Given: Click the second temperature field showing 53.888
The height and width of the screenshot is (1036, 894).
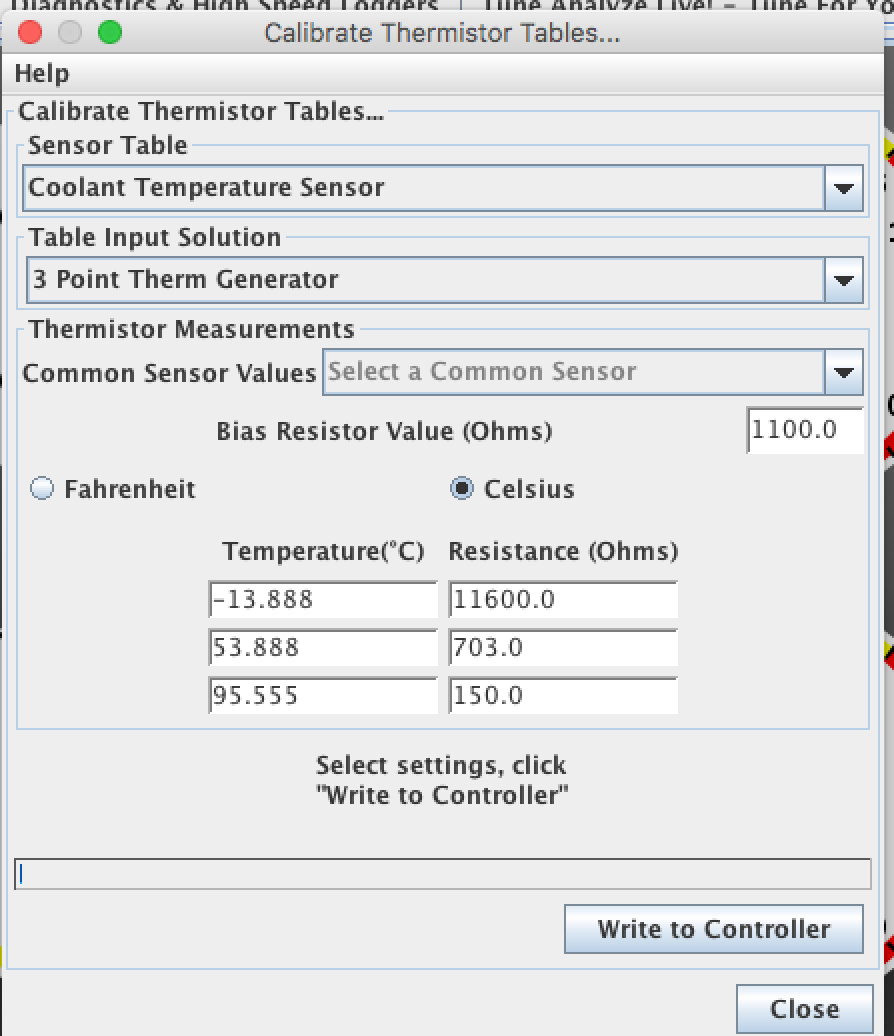Looking at the screenshot, I should [x=323, y=648].
